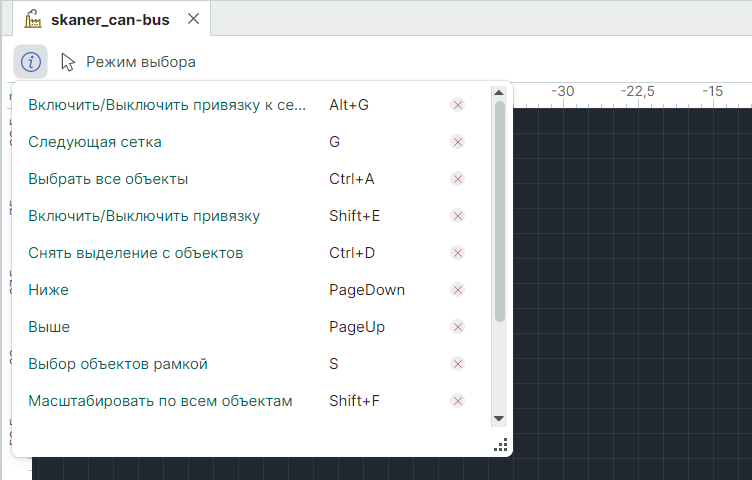752x480 pixels.
Task: Delete the Ctrl+A shortcut binding
Action: pos(458,179)
